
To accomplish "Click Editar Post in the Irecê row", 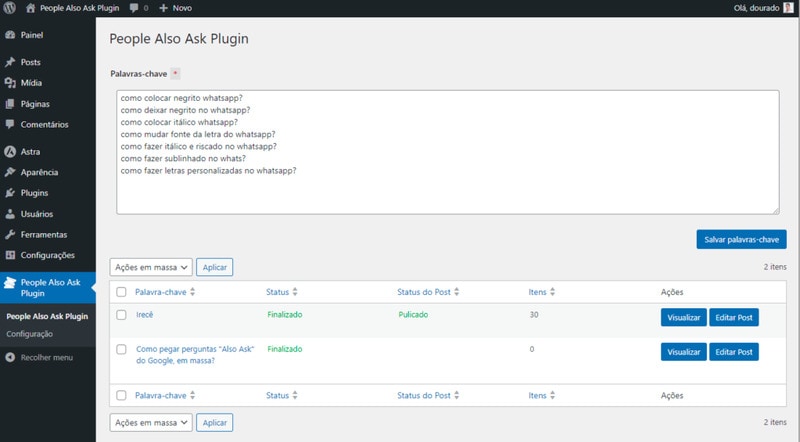I will coord(734,317).
